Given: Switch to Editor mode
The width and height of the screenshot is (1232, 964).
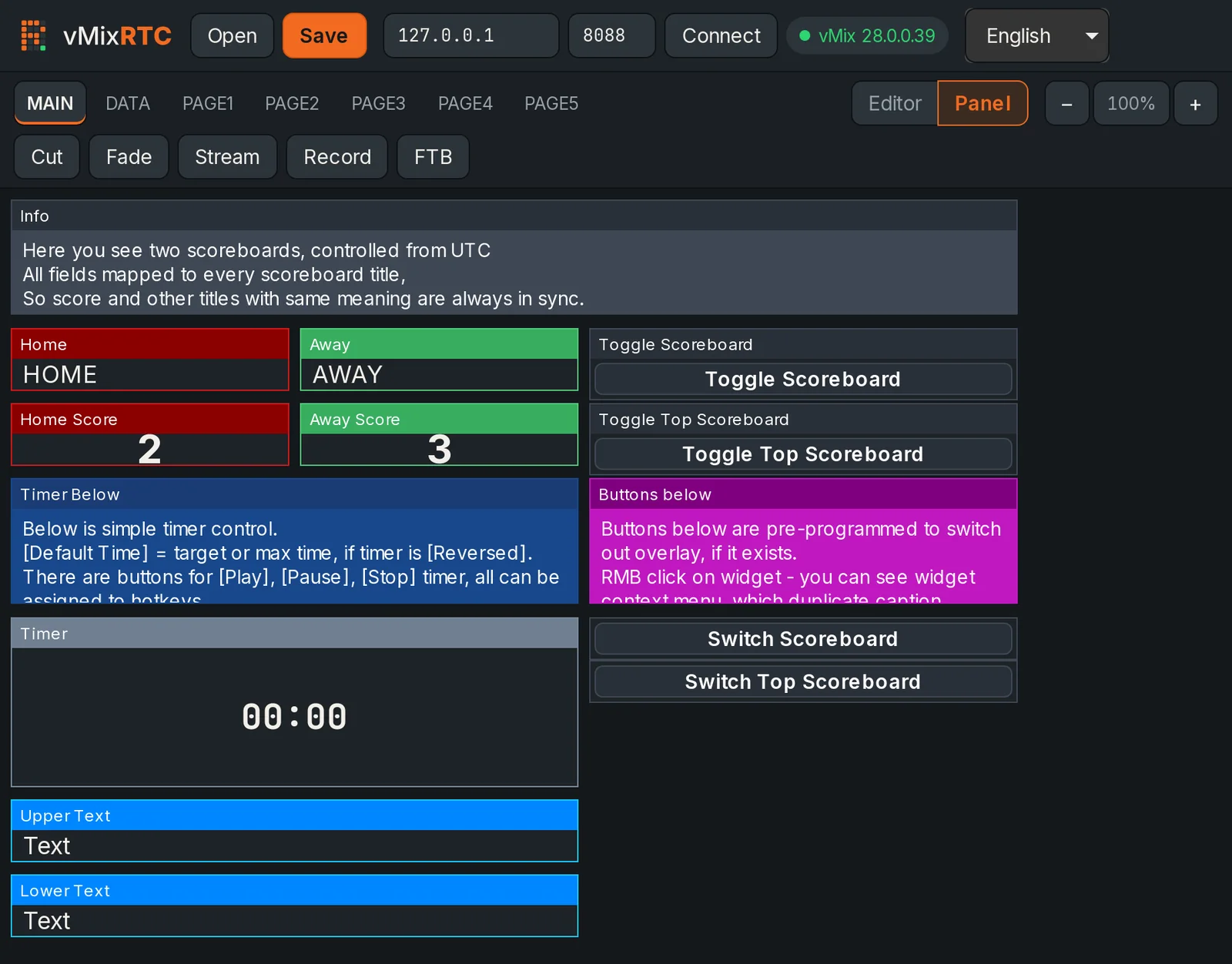Looking at the screenshot, I should click(895, 103).
